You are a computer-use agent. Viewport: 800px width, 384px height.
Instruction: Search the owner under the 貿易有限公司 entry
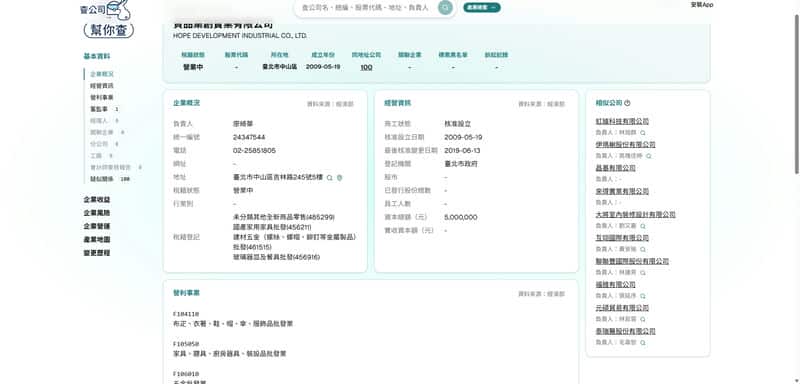(642, 319)
